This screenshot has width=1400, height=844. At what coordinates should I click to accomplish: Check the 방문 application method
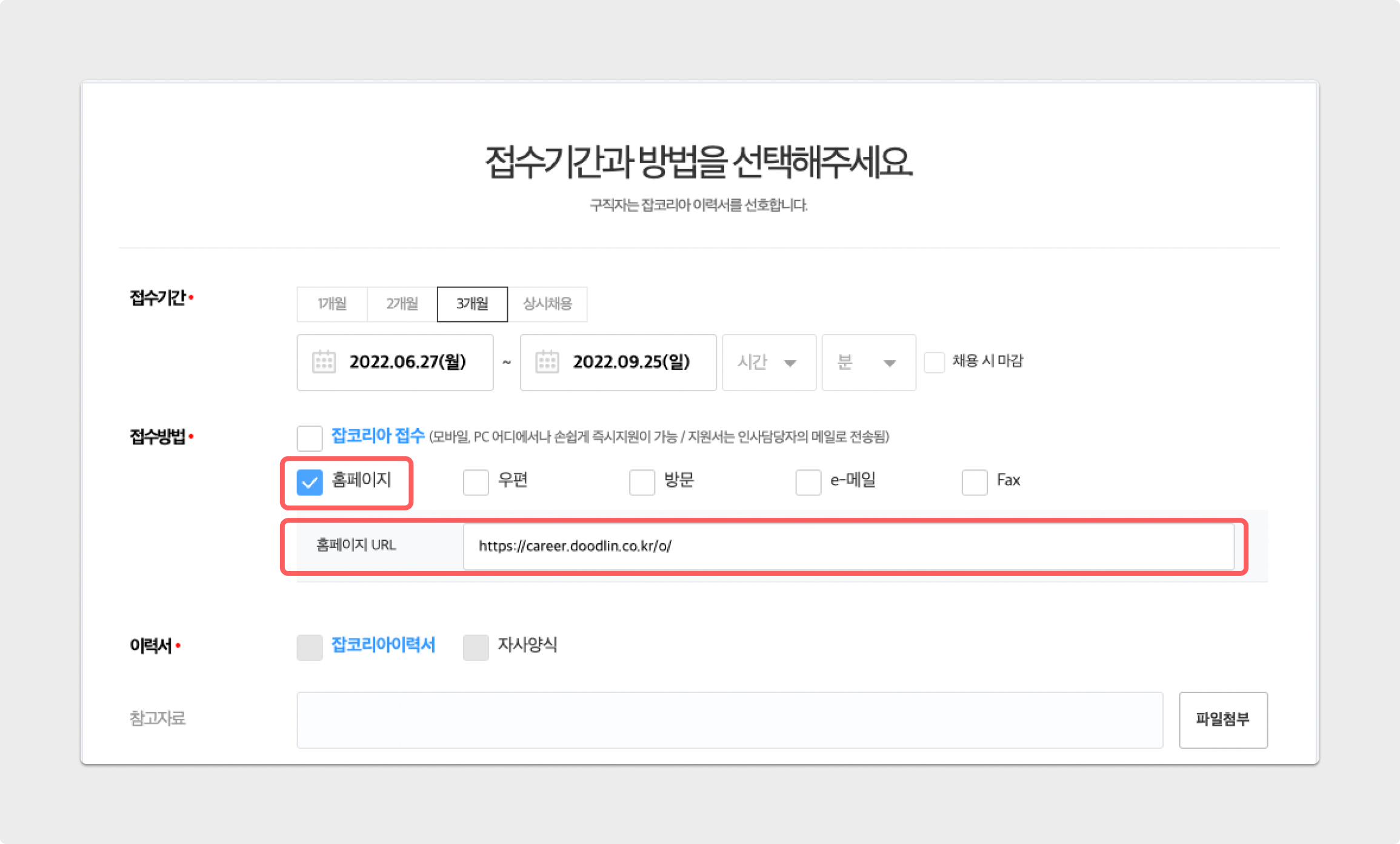point(642,483)
